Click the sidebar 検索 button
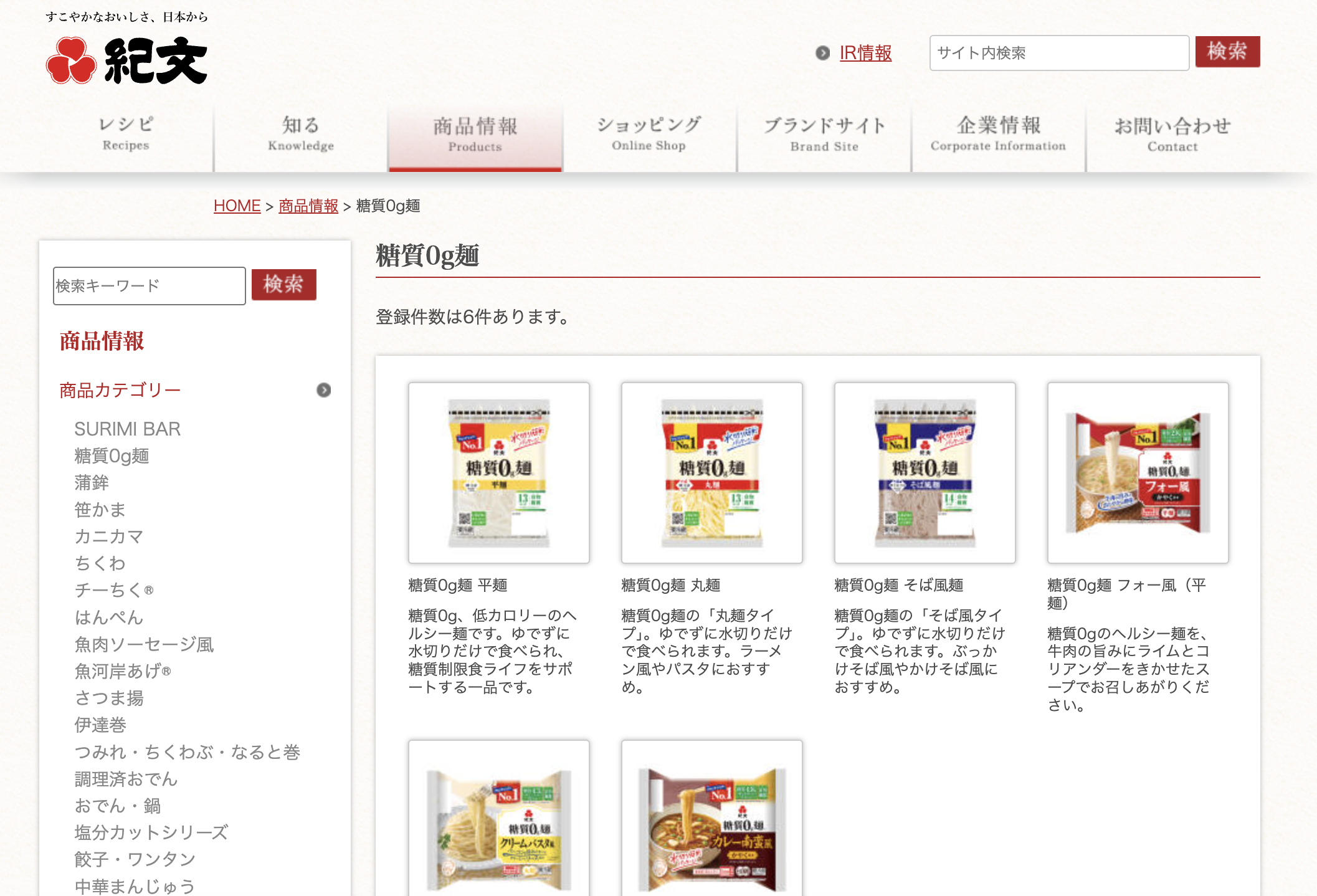The image size is (1317, 896). [284, 285]
